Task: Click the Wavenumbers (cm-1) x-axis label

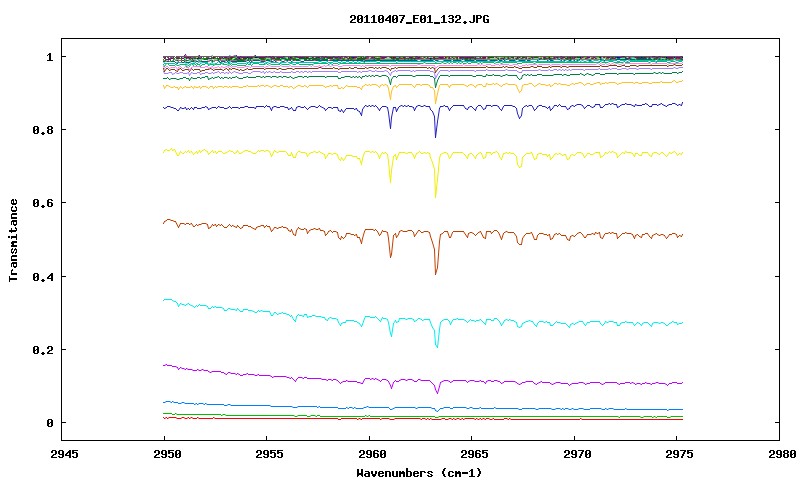Action: pyautogui.click(x=419, y=473)
